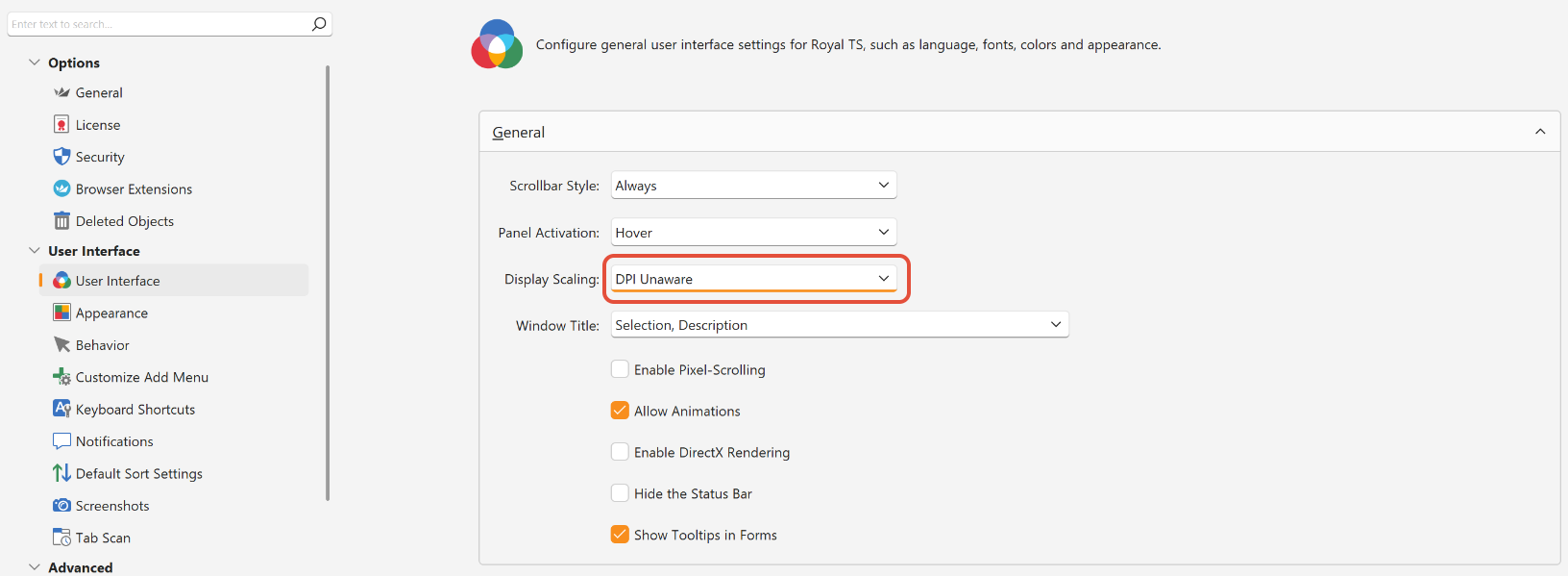Viewport: 1568px width, 576px height.
Task: Enable Pixel-Scrolling checkbox
Action: [x=621, y=369]
